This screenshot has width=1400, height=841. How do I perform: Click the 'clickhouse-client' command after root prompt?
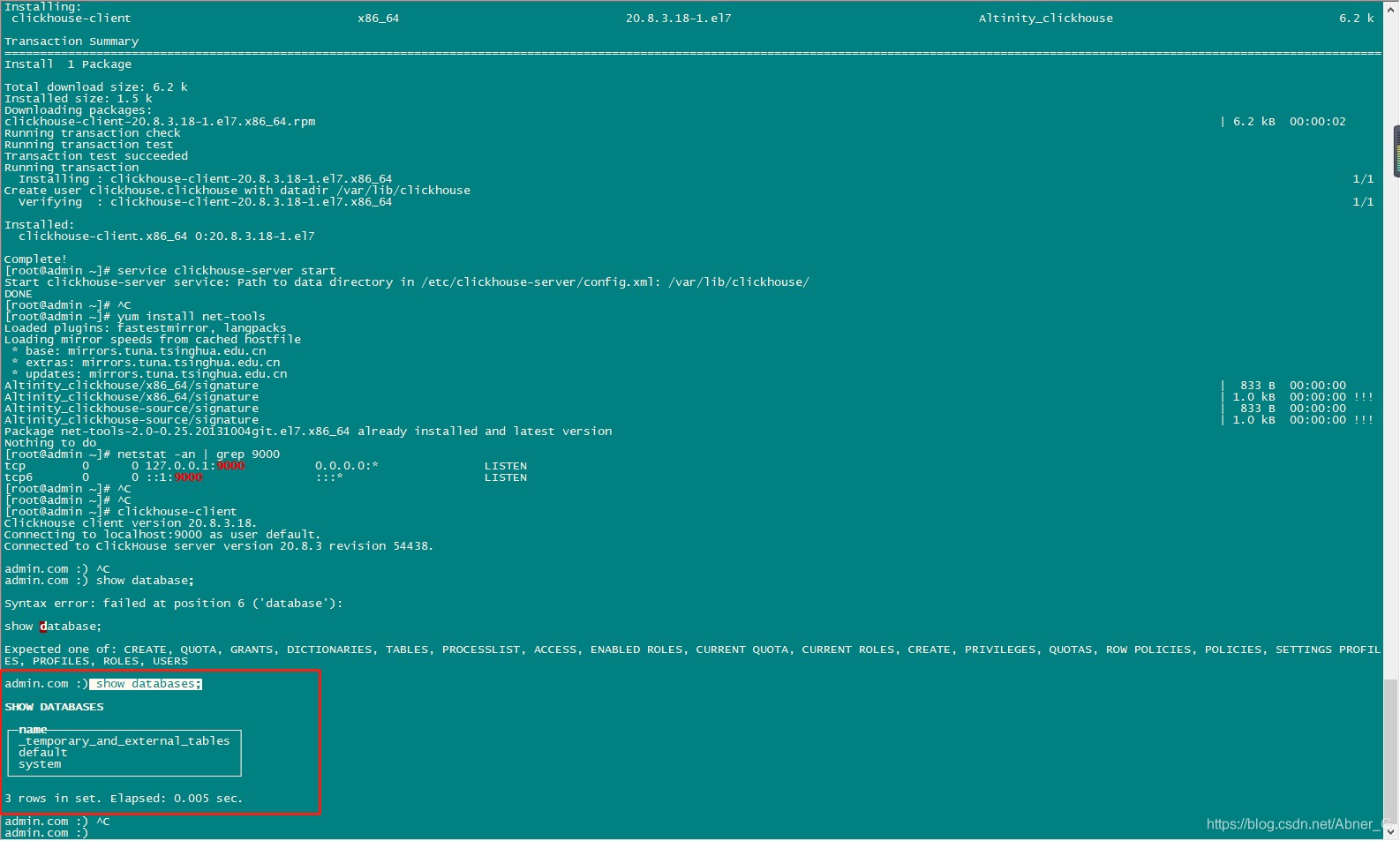[177, 512]
